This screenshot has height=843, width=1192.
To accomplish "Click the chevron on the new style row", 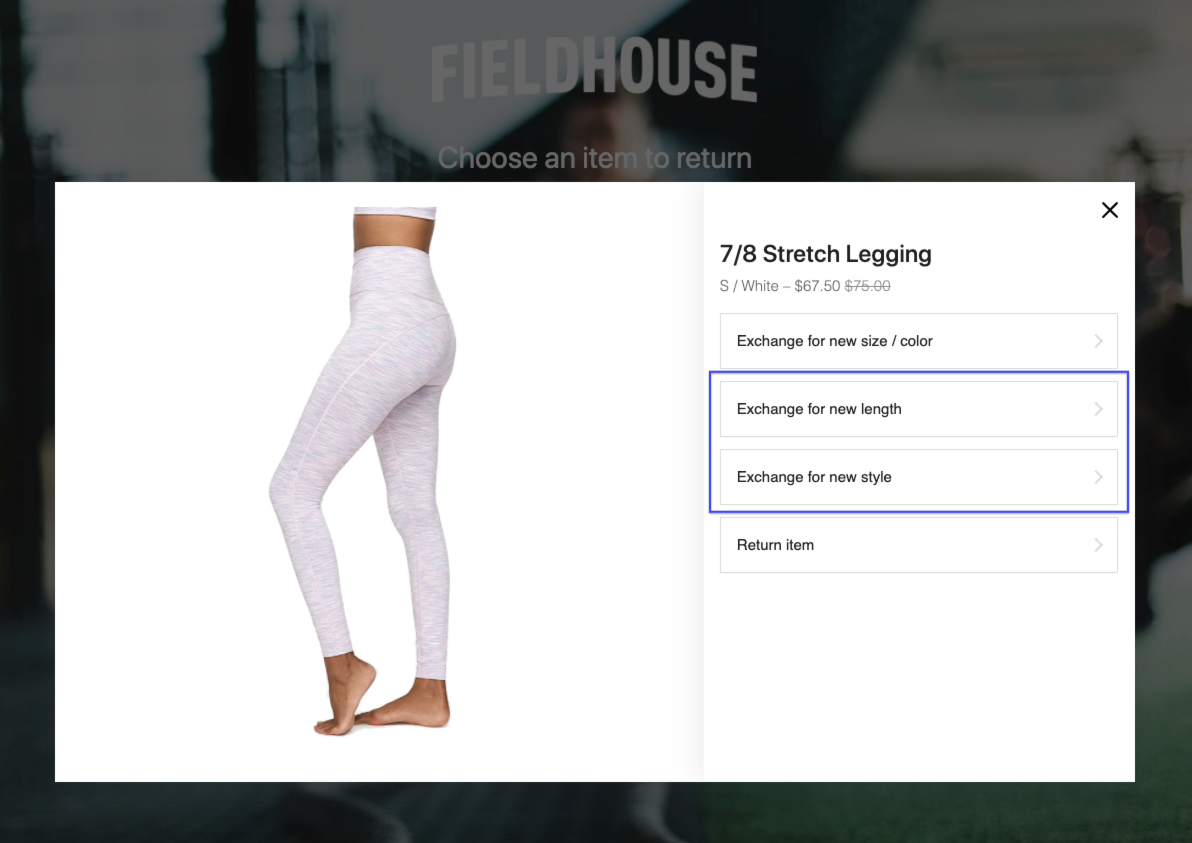I will [1098, 477].
